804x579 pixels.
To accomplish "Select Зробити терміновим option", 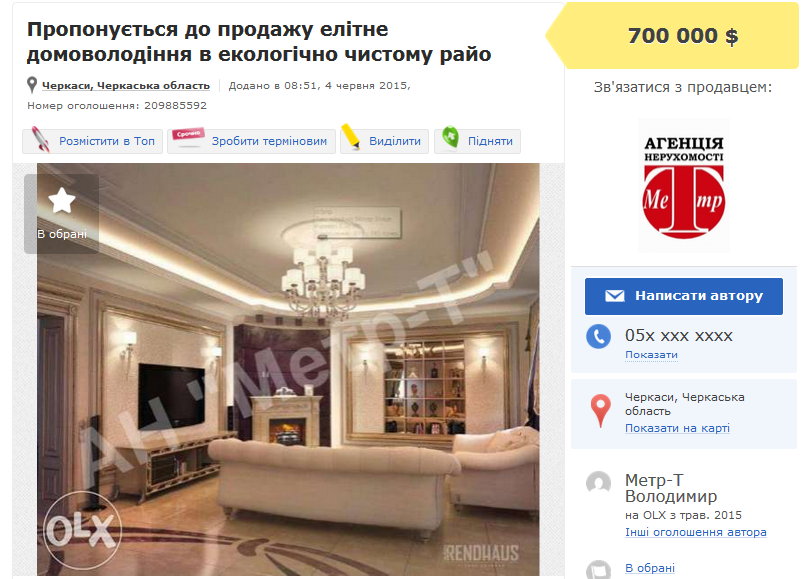I will click(x=251, y=141).
